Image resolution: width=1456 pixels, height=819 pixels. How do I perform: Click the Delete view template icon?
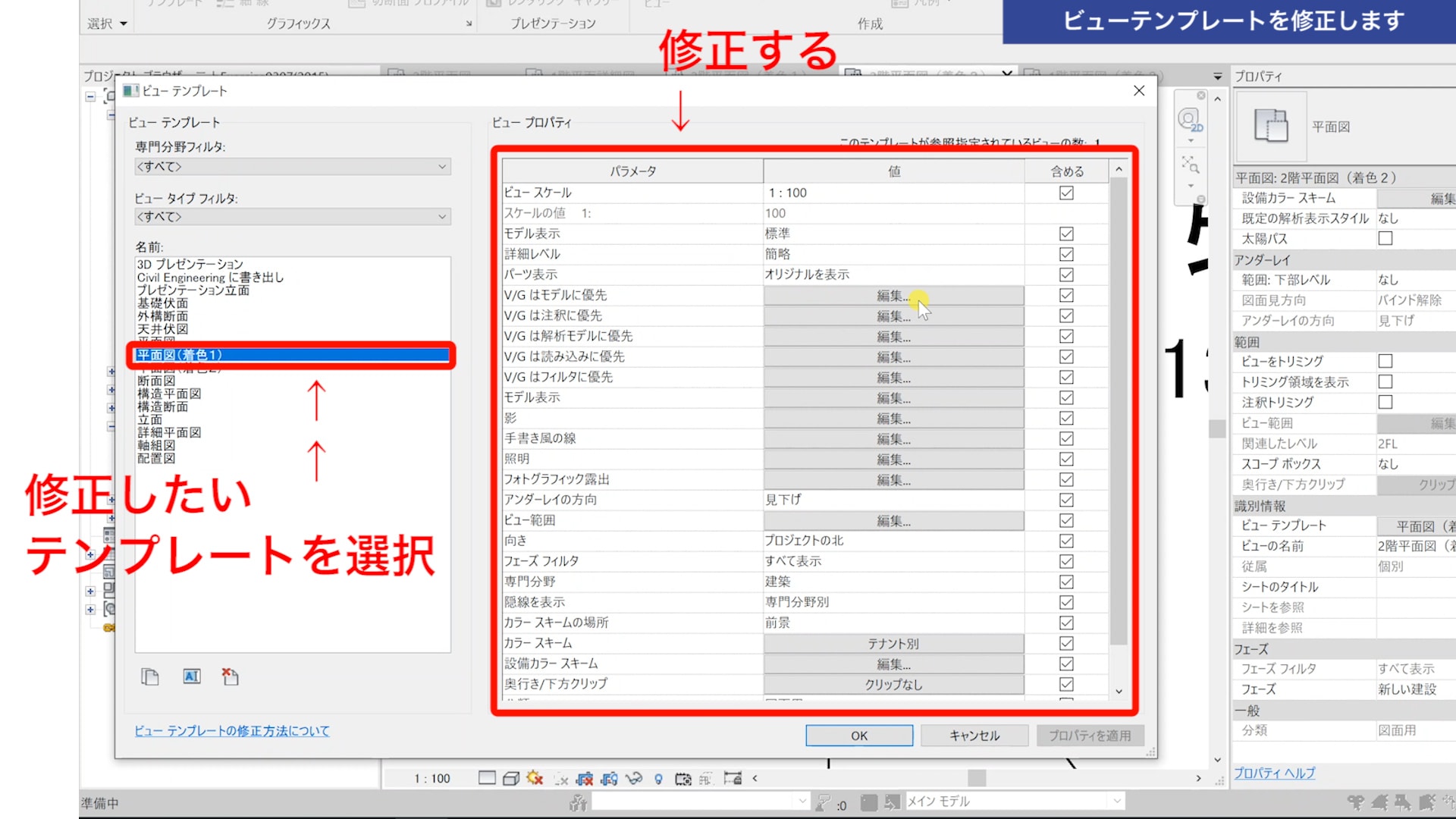(231, 676)
